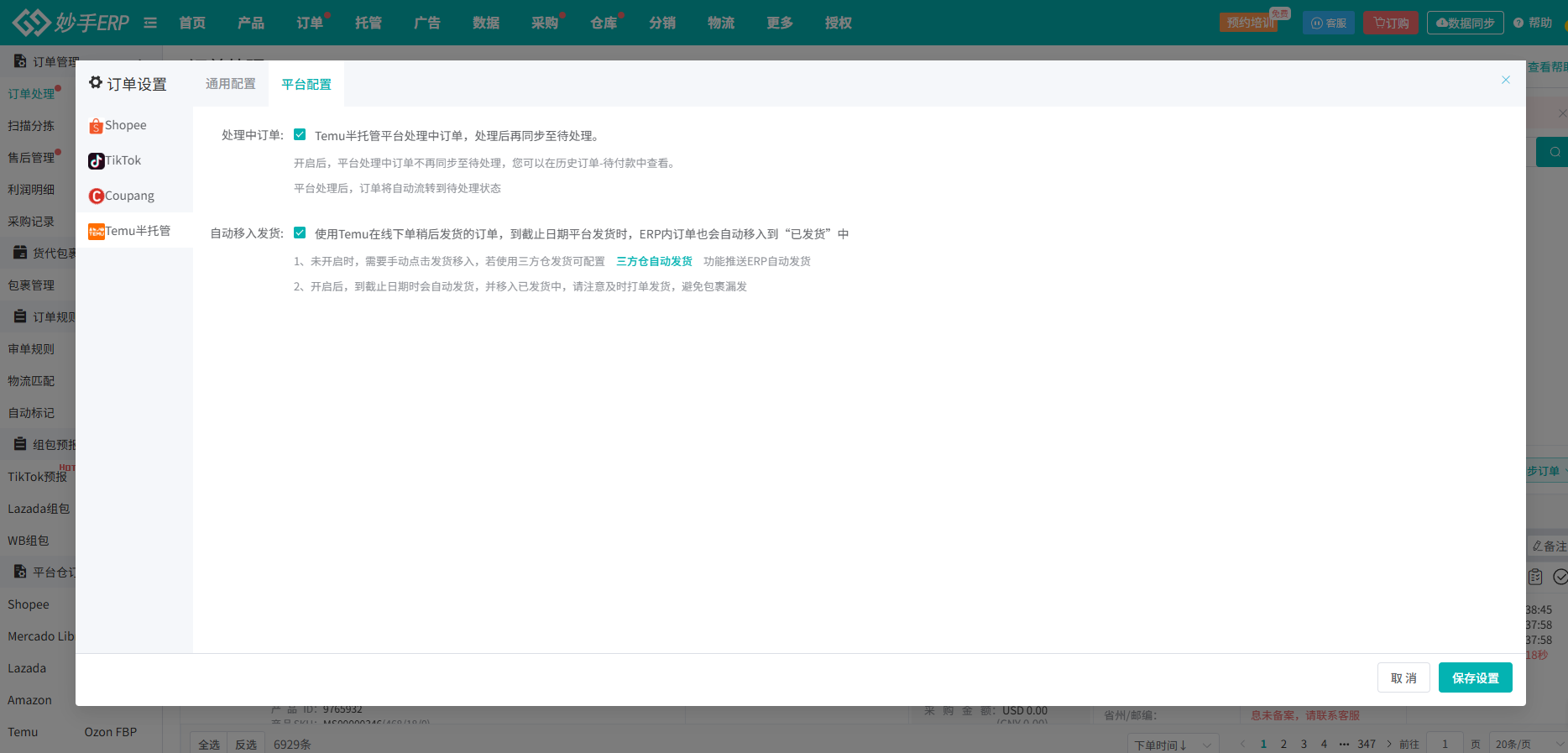Click the 平台仓订单 sidebar icon
1568x753 pixels.
(20, 572)
